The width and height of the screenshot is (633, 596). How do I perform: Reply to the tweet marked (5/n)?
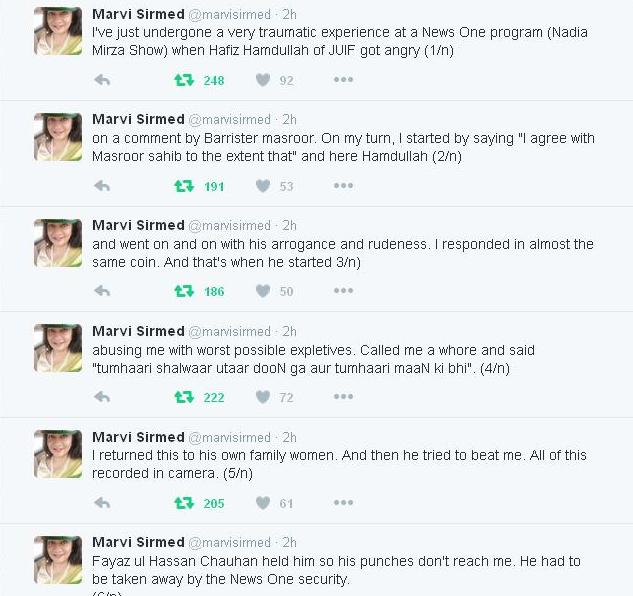[x=102, y=503]
